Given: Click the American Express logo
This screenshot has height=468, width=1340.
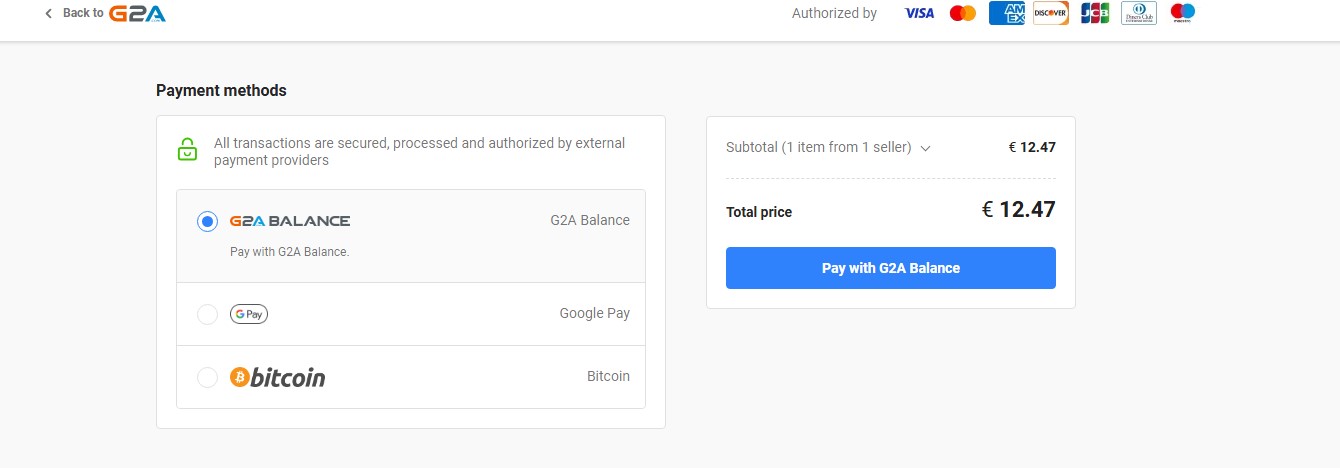Looking at the screenshot, I should (x=1007, y=13).
